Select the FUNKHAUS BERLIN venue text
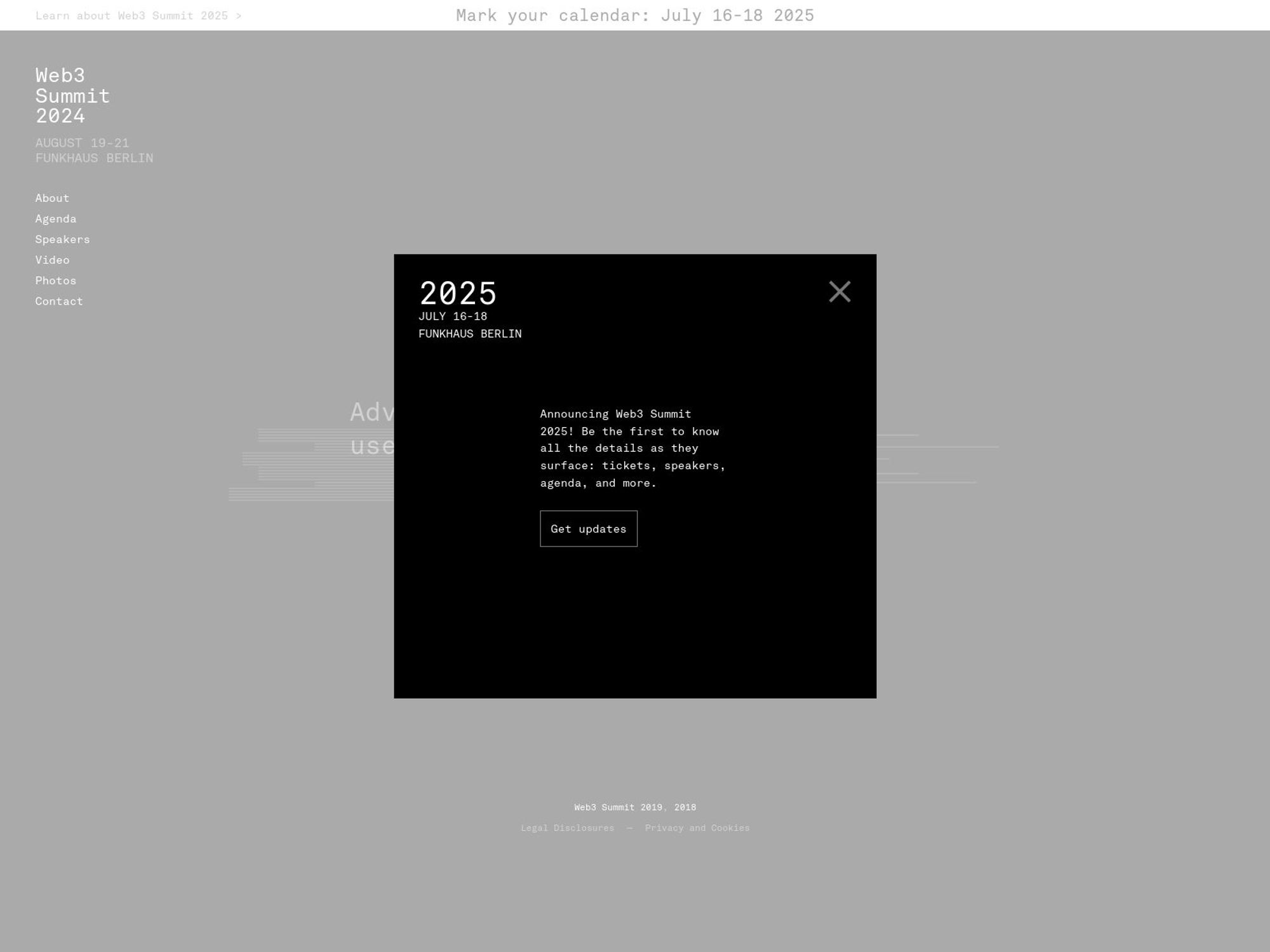 (470, 333)
